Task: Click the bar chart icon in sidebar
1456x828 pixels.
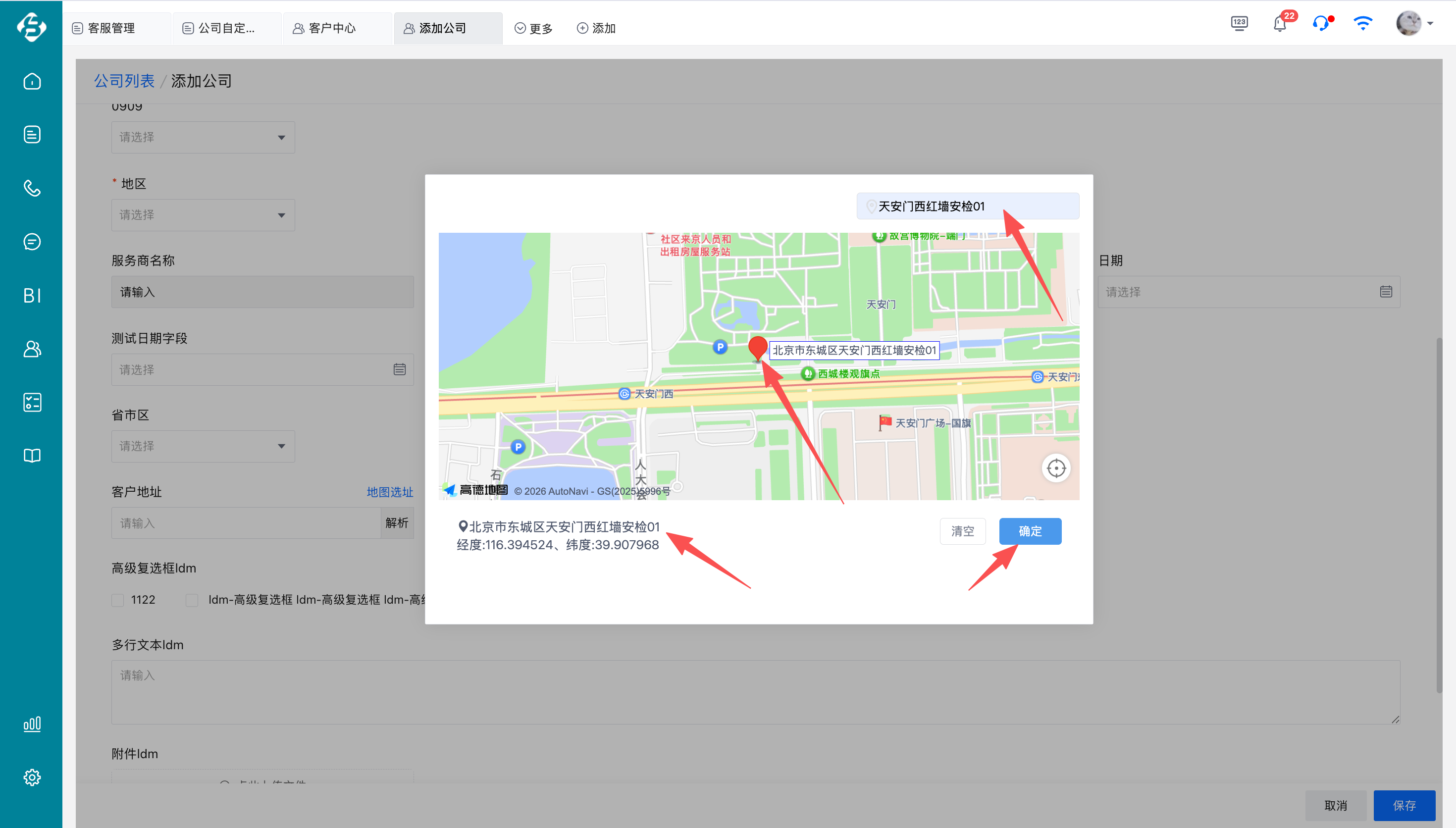Action: point(32,724)
